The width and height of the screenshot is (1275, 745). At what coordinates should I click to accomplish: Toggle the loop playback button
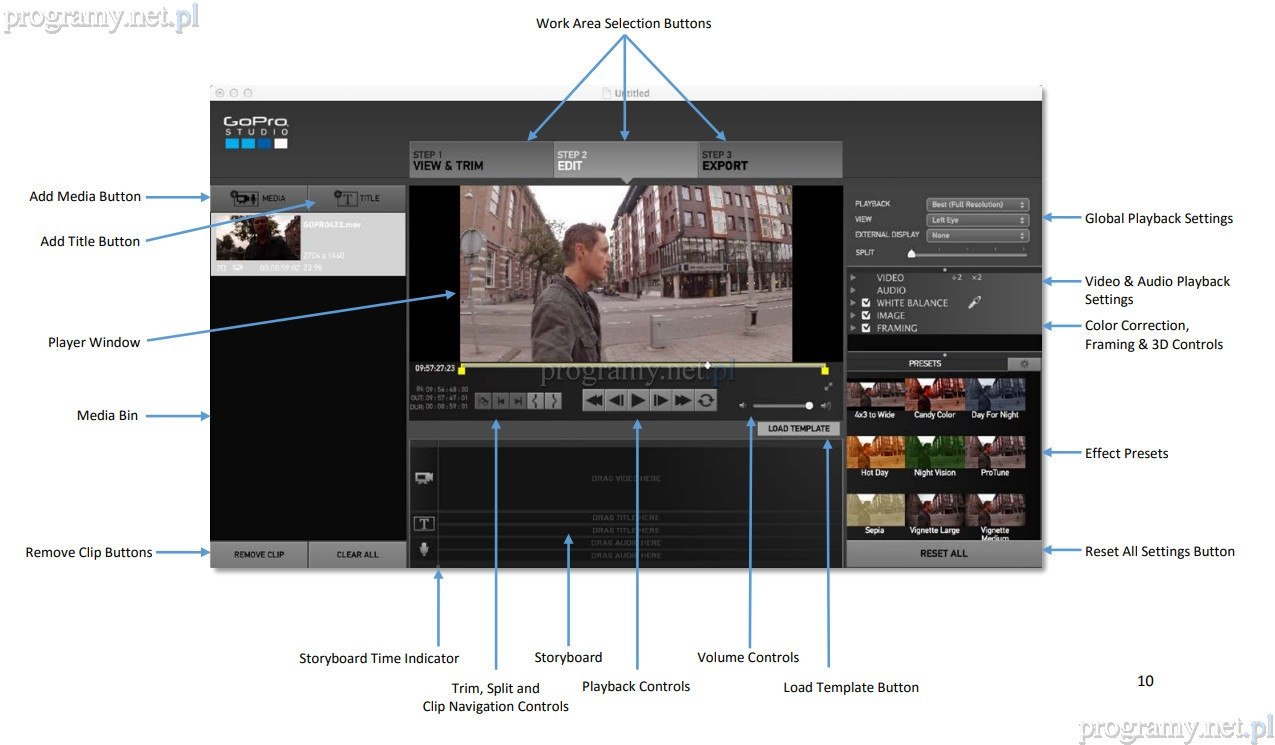point(706,400)
